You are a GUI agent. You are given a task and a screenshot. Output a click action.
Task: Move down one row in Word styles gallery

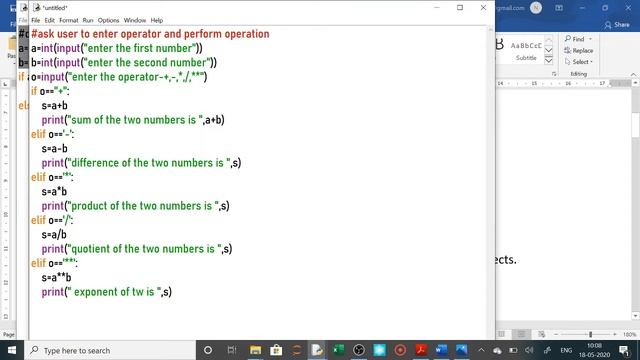point(549,50)
